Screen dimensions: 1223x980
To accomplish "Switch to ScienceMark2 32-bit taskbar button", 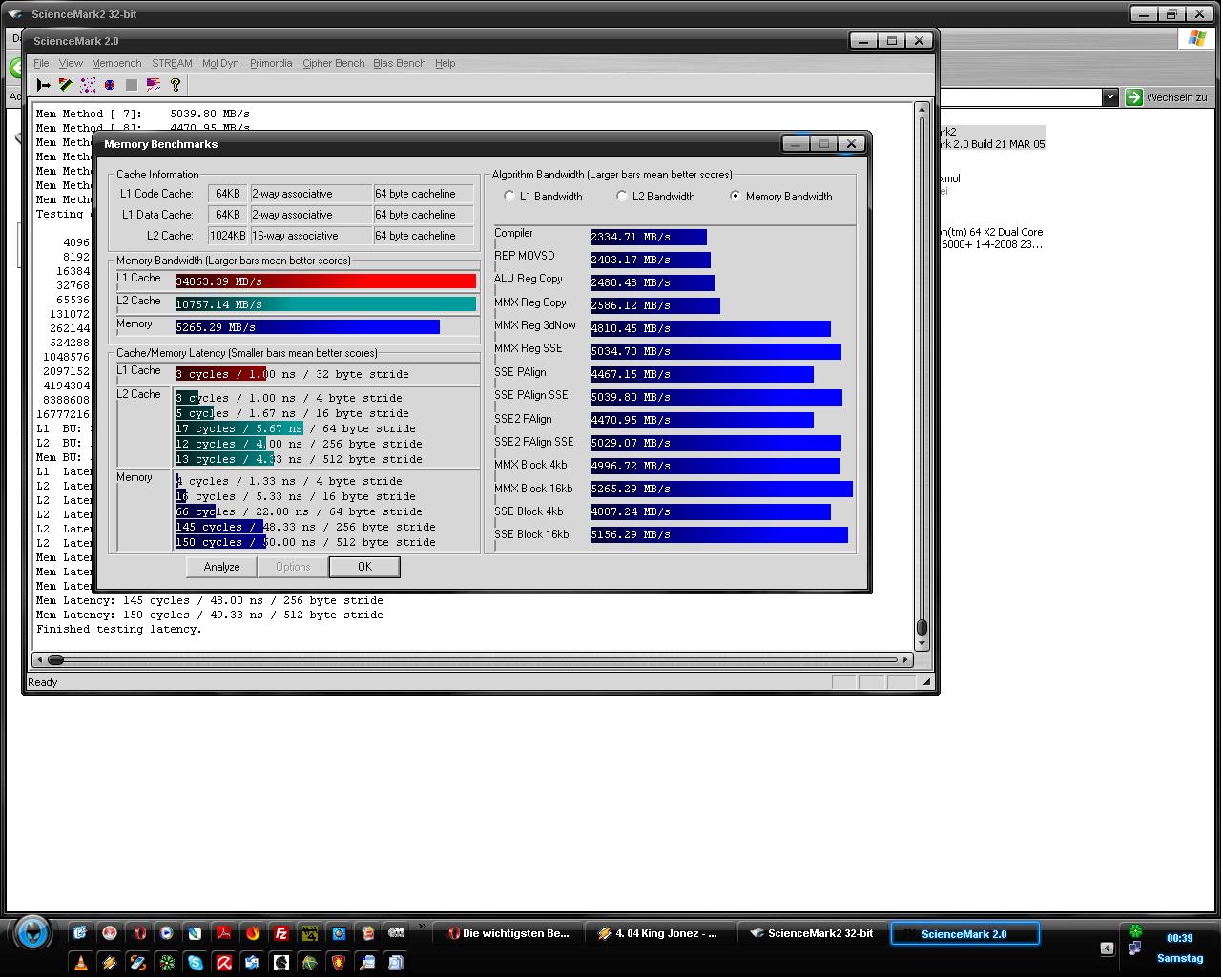I will coord(811,933).
